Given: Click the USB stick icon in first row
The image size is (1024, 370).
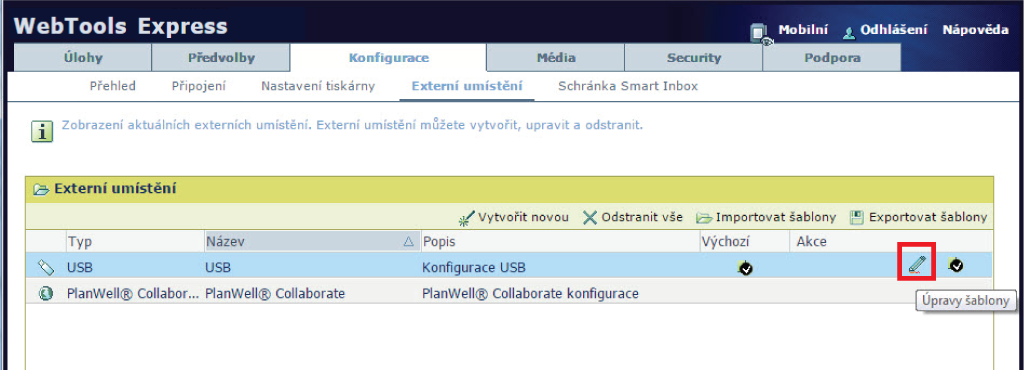Looking at the screenshot, I should click(46, 266).
